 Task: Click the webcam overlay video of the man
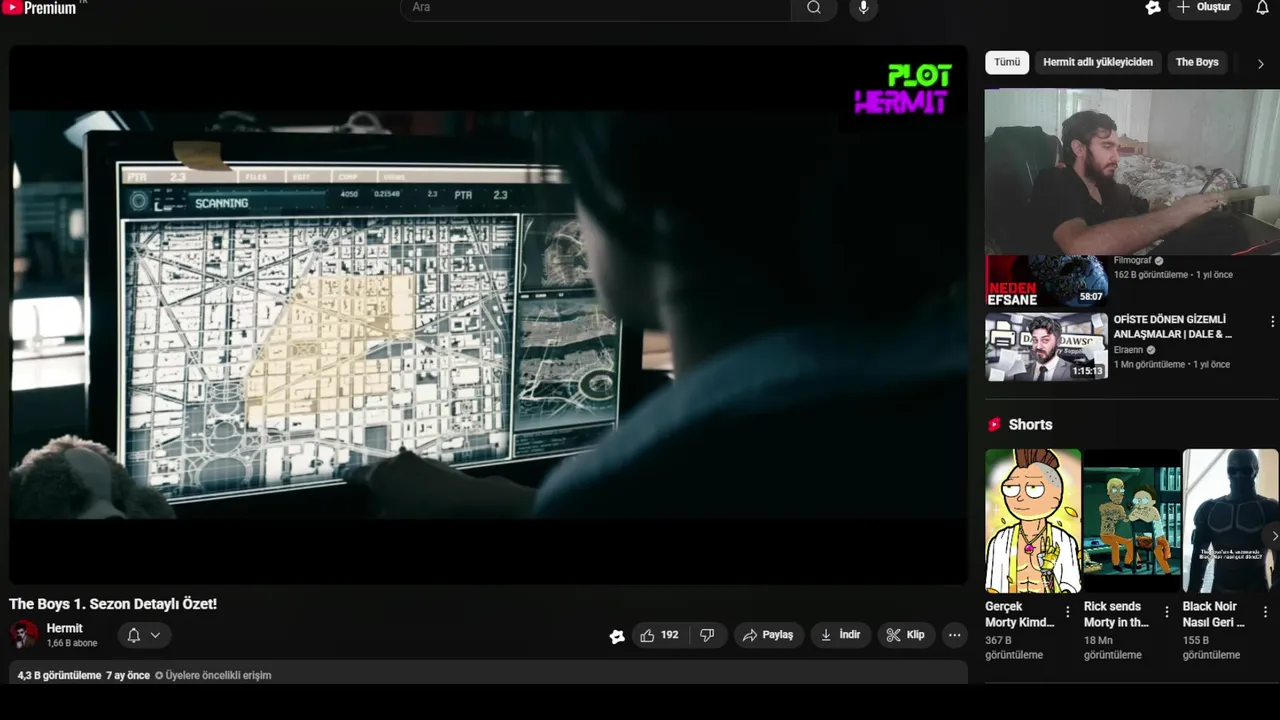(1132, 172)
